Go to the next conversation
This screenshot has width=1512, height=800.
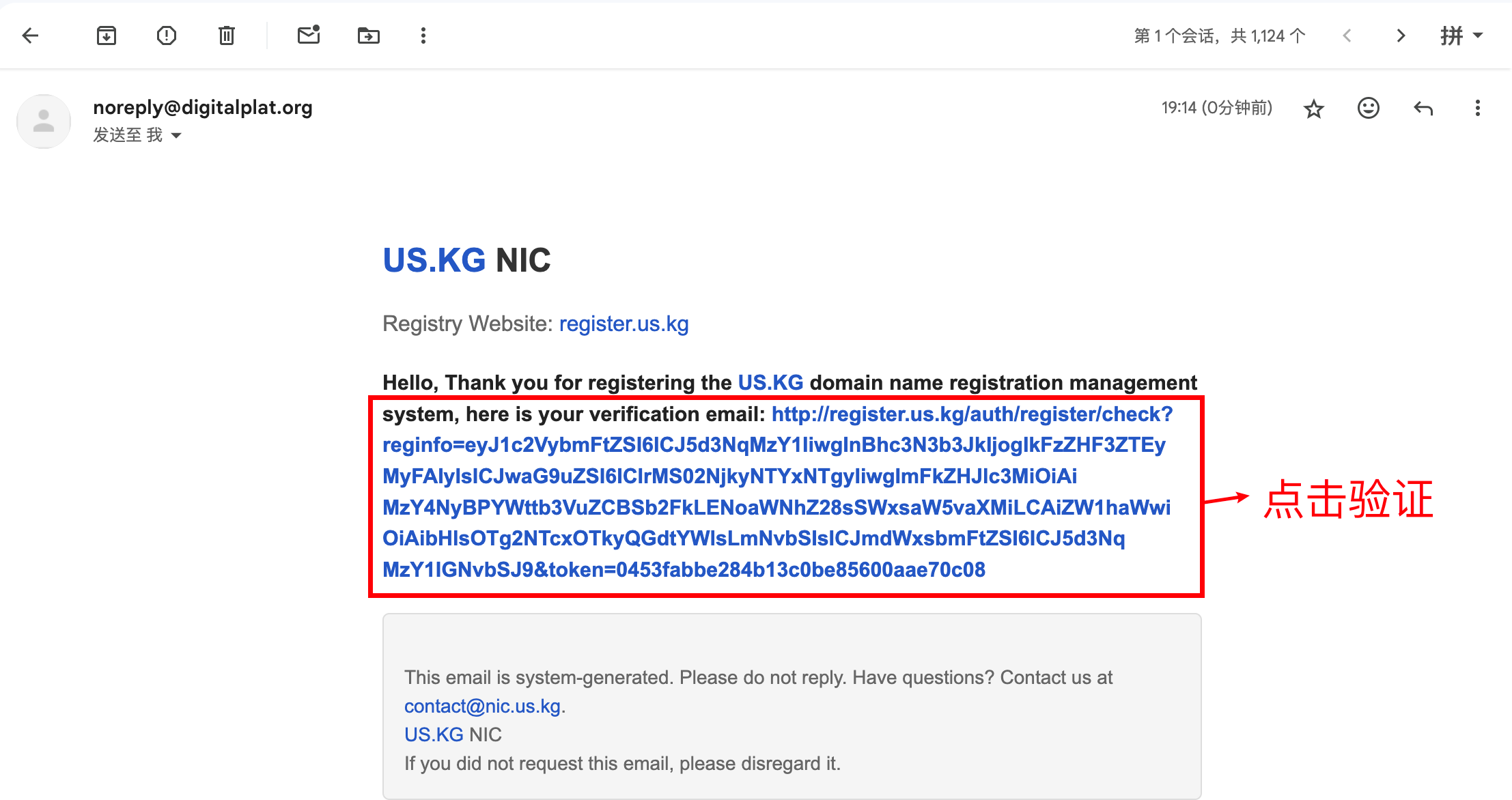pos(1401,35)
